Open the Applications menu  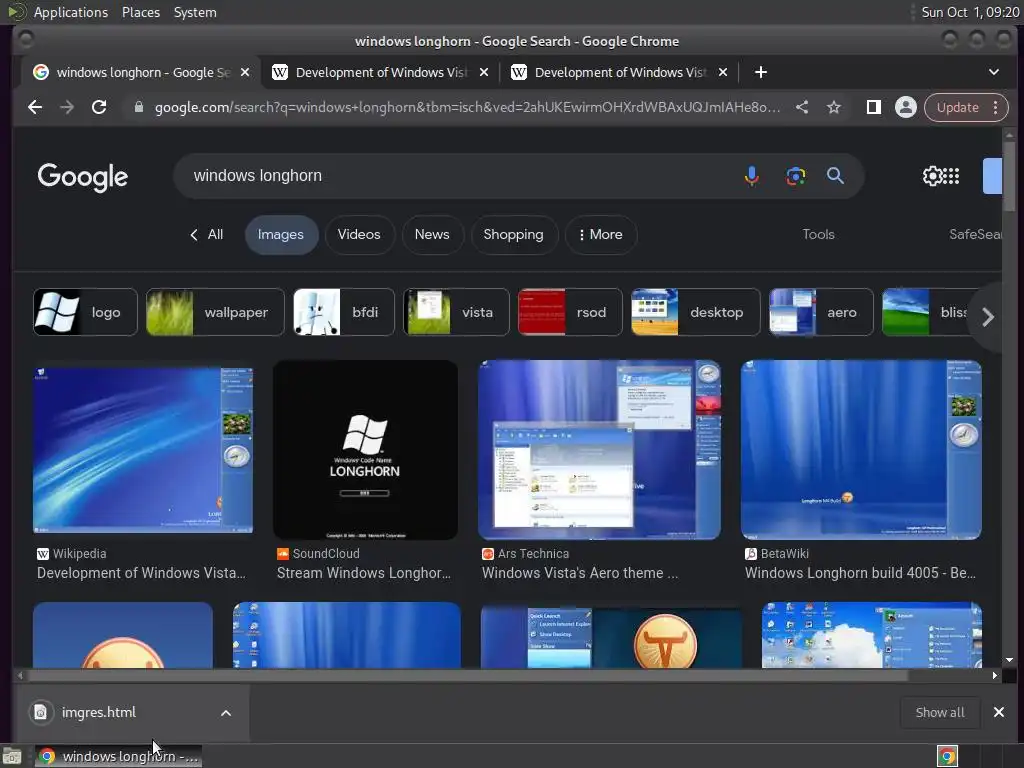71,12
